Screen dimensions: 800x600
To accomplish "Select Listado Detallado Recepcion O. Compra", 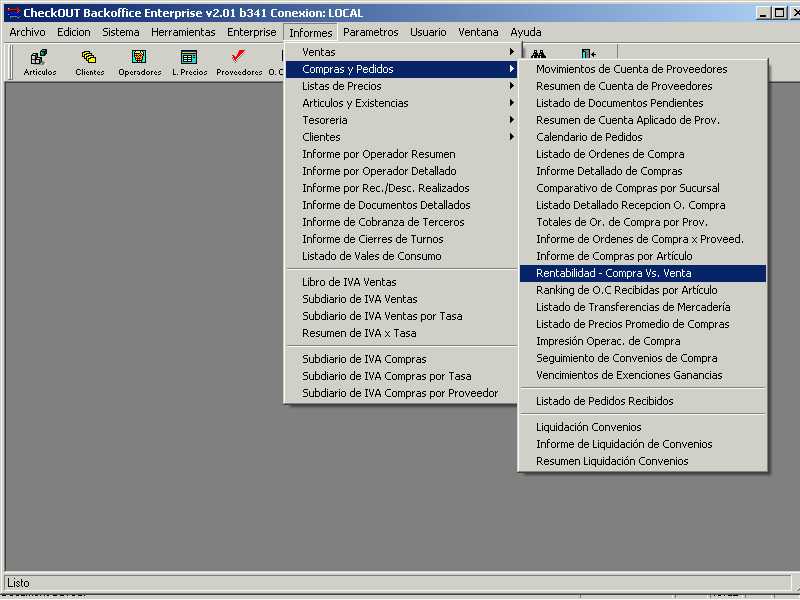I will 642,205.
